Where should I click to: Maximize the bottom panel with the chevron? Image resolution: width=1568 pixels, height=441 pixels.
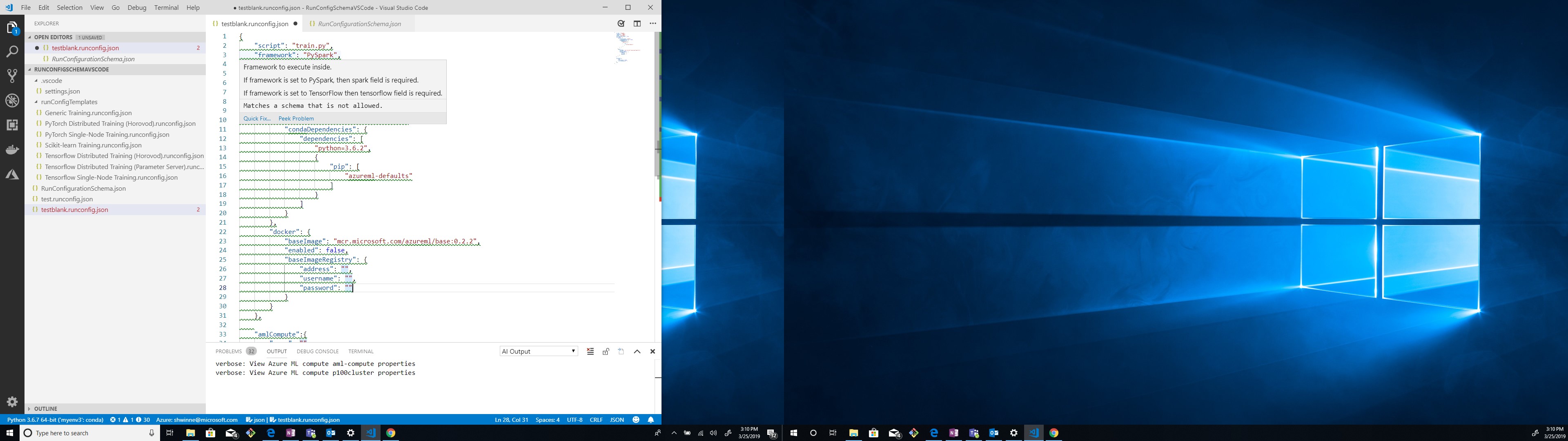(x=637, y=352)
